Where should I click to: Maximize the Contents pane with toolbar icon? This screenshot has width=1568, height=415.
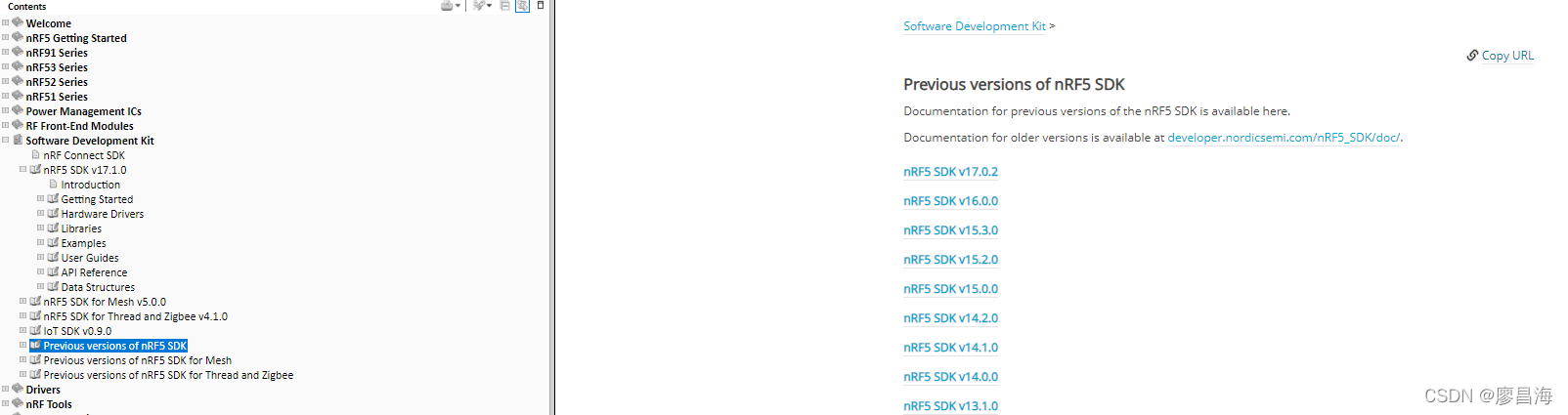[x=541, y=6]
